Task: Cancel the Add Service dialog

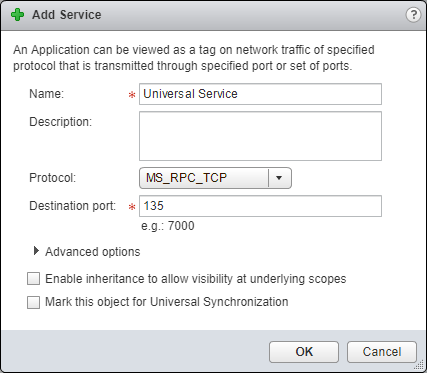Action: tap(382, 352)
